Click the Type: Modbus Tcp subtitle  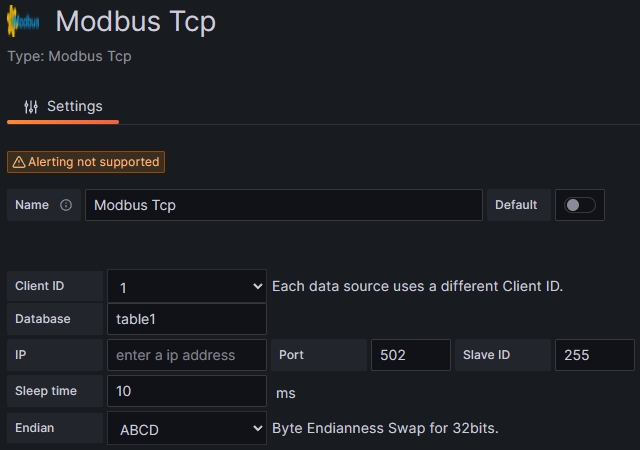click(69, 56)
